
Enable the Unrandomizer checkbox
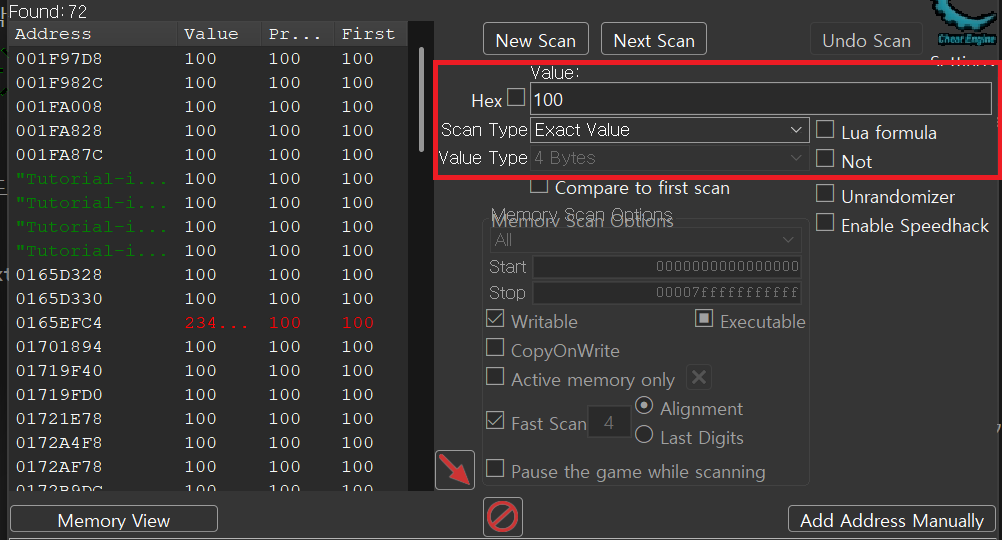coord(825,195)
